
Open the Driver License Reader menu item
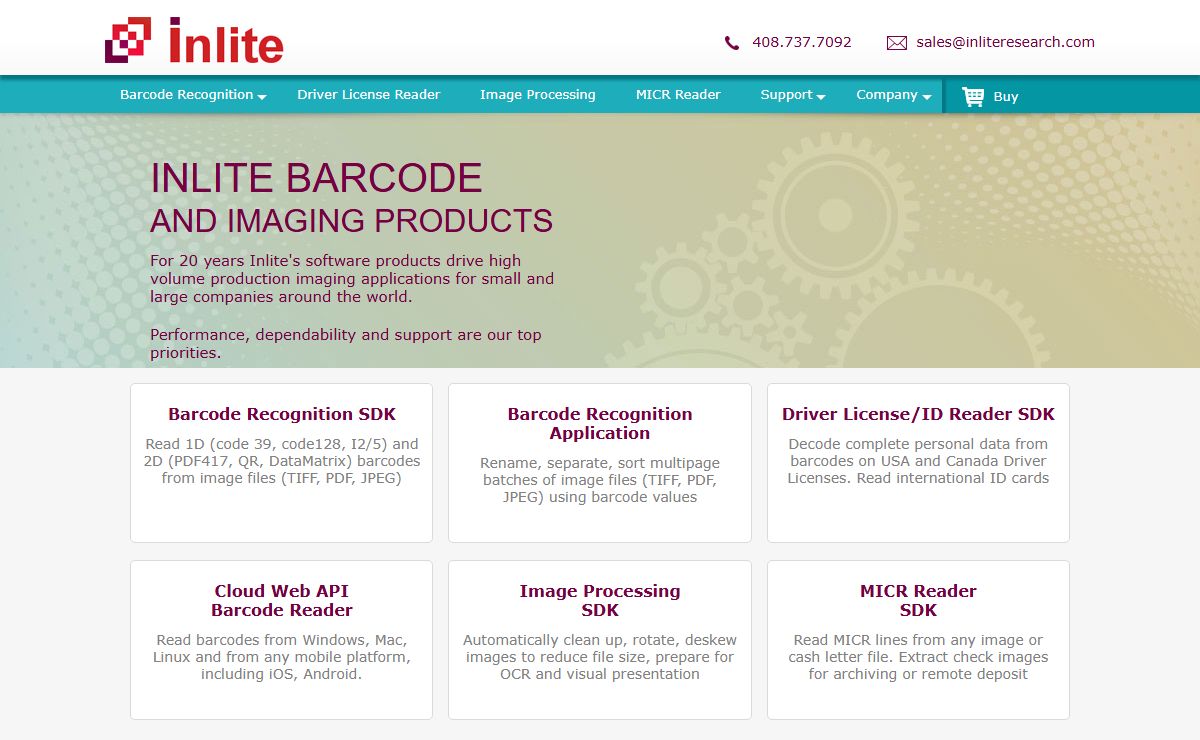(x=369, y=95)
